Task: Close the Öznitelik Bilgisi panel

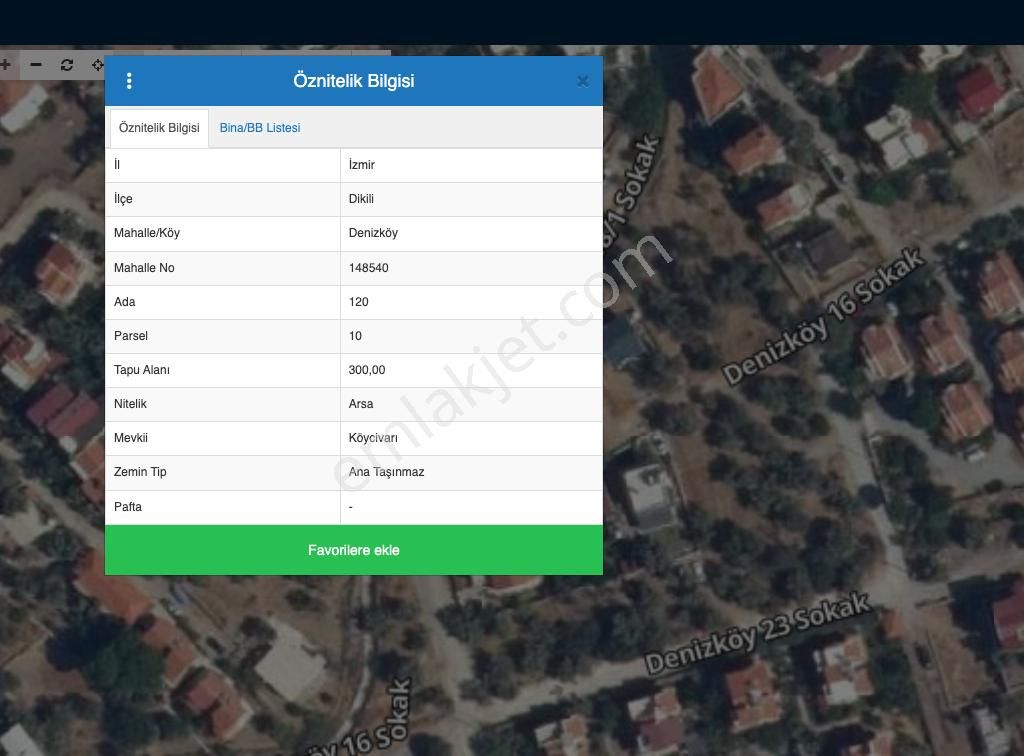Action: pos(582,82)
